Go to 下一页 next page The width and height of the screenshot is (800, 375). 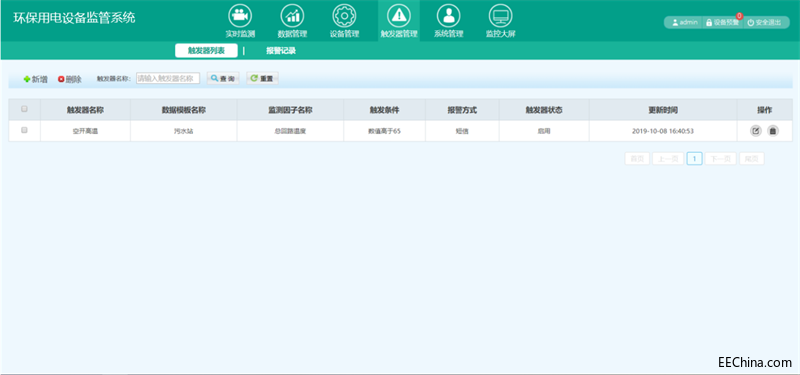point(720,159)
